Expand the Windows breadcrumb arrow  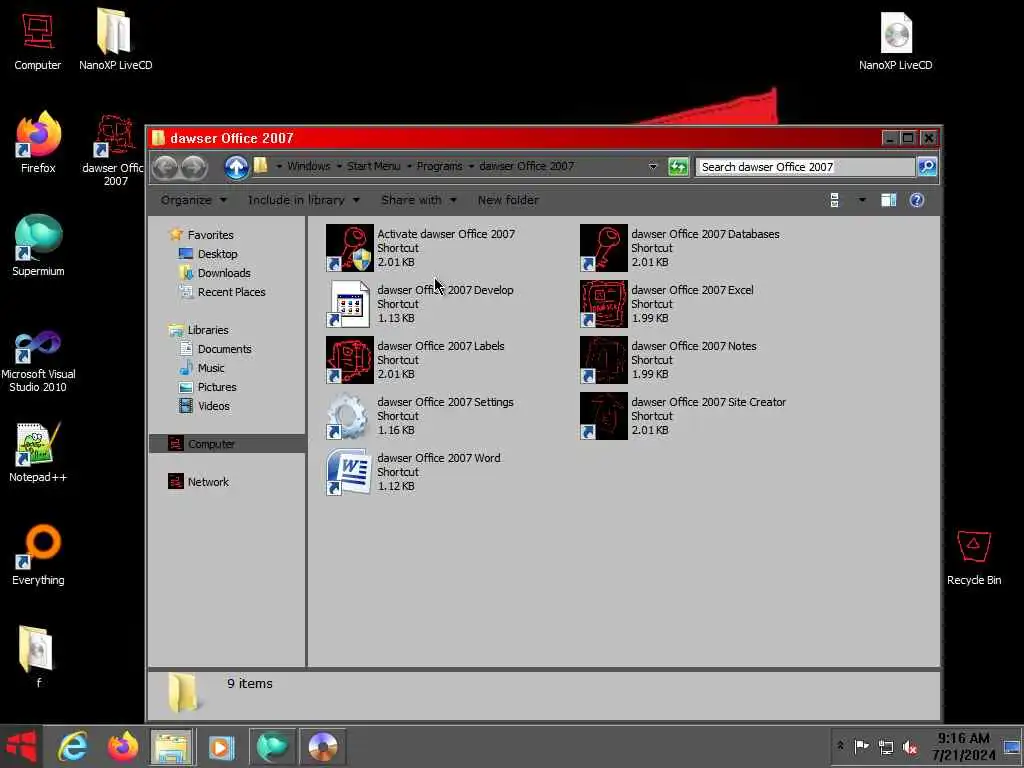339,167
